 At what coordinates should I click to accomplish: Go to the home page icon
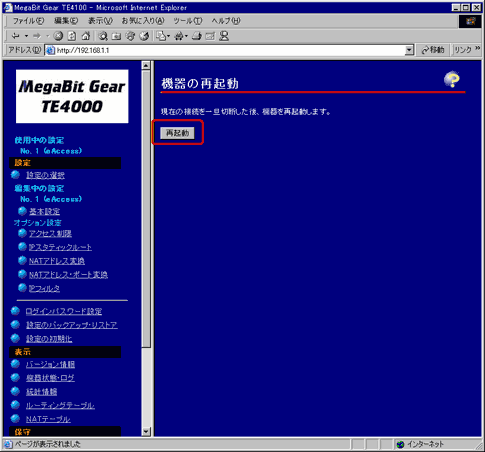[86, 36]
